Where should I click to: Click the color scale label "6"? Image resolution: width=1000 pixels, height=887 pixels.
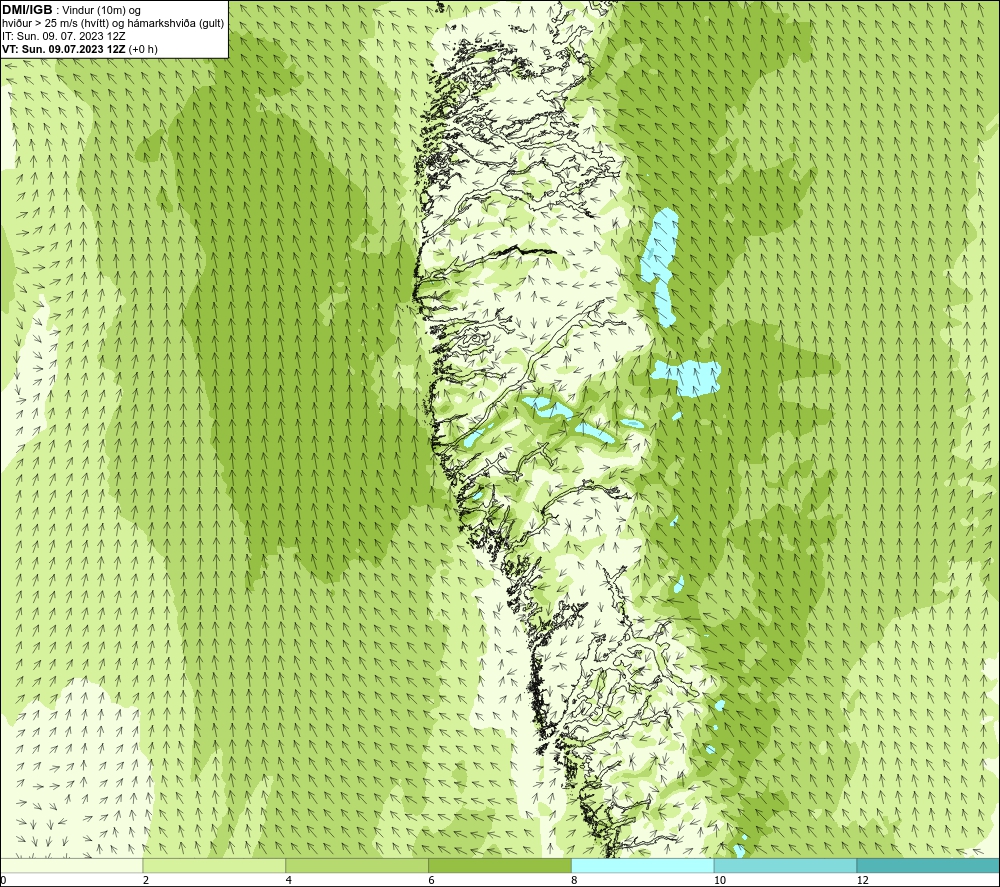click(x=432, y=881)
